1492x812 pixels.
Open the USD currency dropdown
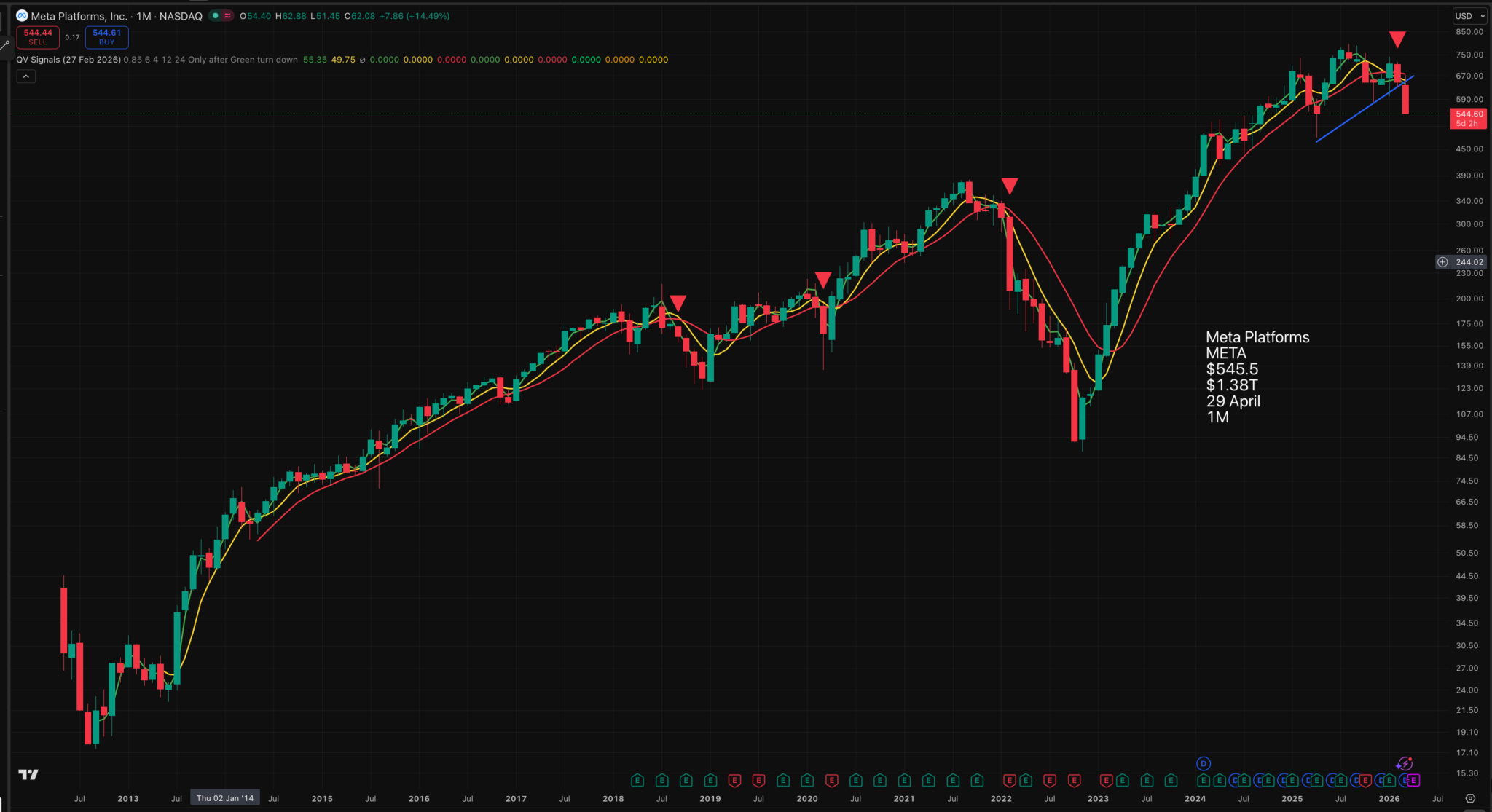point(1469,16)
